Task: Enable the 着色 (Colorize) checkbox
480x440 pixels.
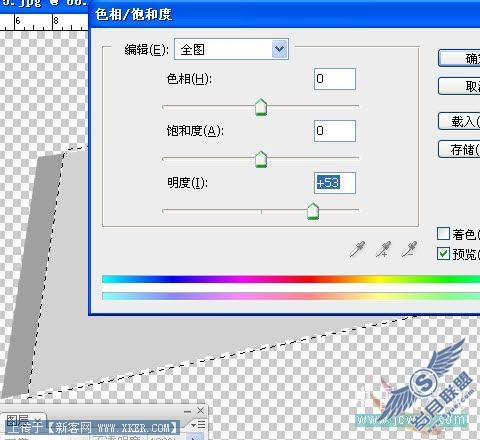Action: 443,234
